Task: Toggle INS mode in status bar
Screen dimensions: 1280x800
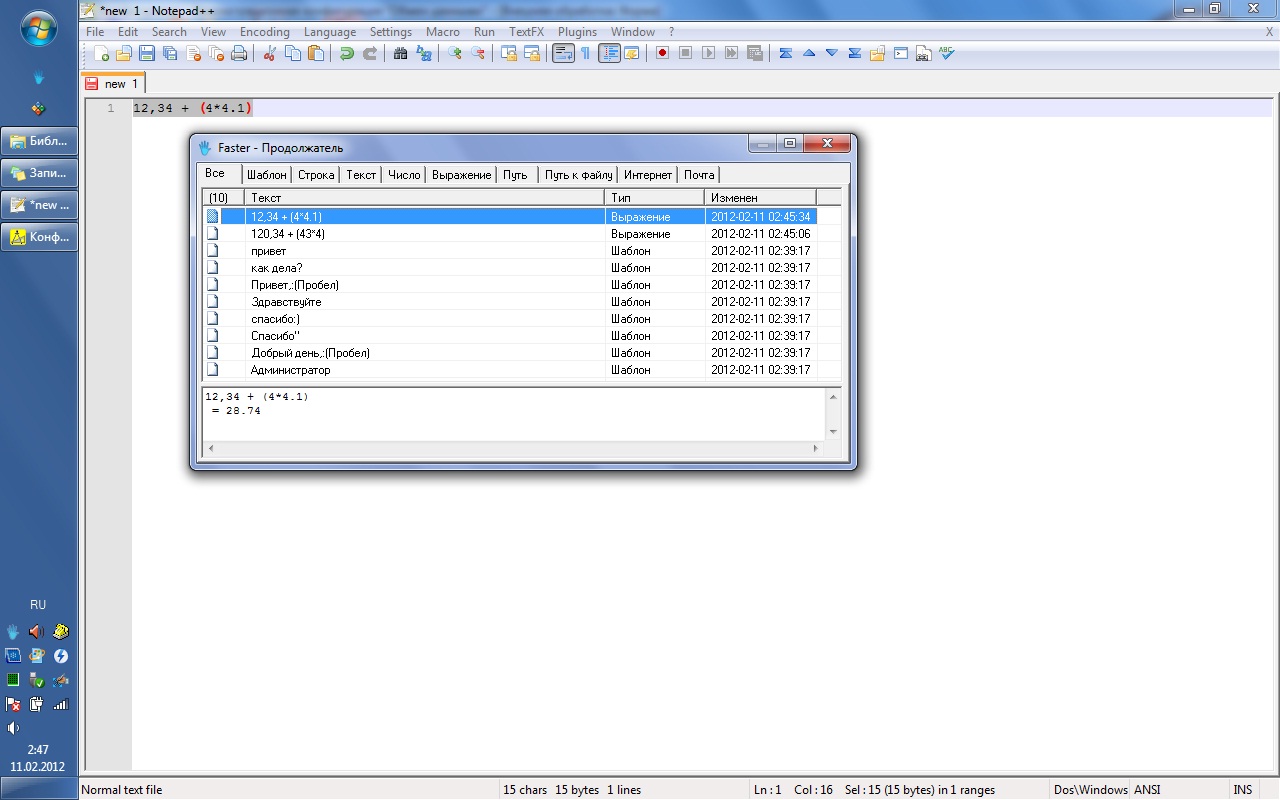Action: [1242, 790]
